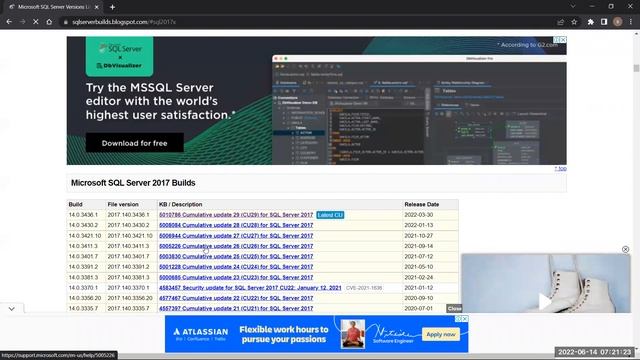The image size is (640, 360).
Task: Select build cell 14.0.3421.10
Action: (85, 236)
